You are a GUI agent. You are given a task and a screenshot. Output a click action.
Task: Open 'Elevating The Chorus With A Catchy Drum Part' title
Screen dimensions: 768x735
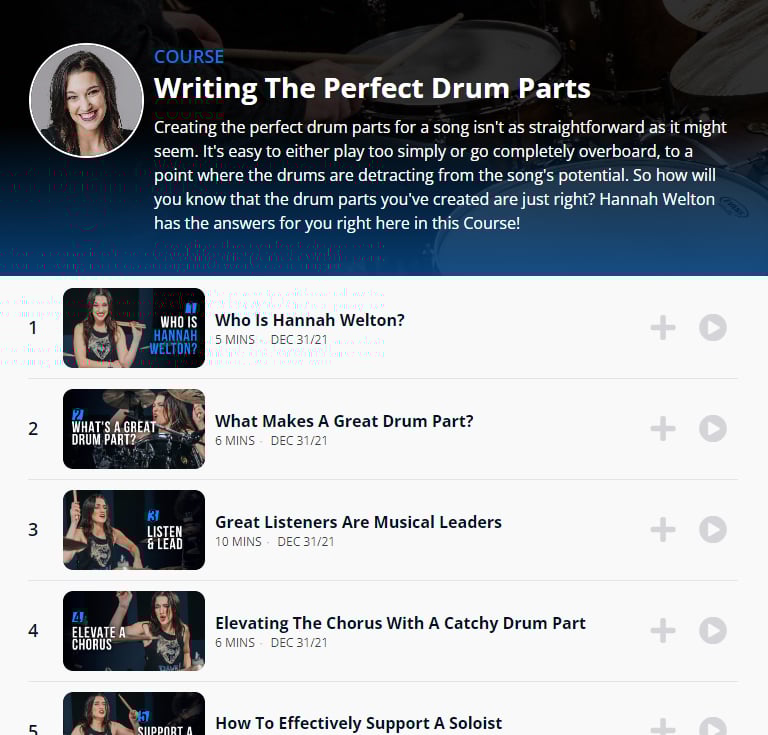click(400, 623)
